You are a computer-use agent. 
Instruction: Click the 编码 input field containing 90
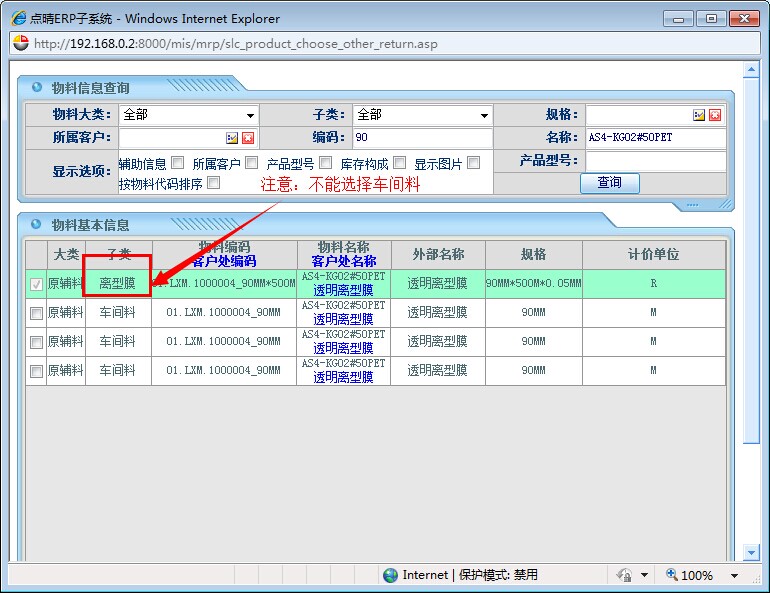pos(421,138)
